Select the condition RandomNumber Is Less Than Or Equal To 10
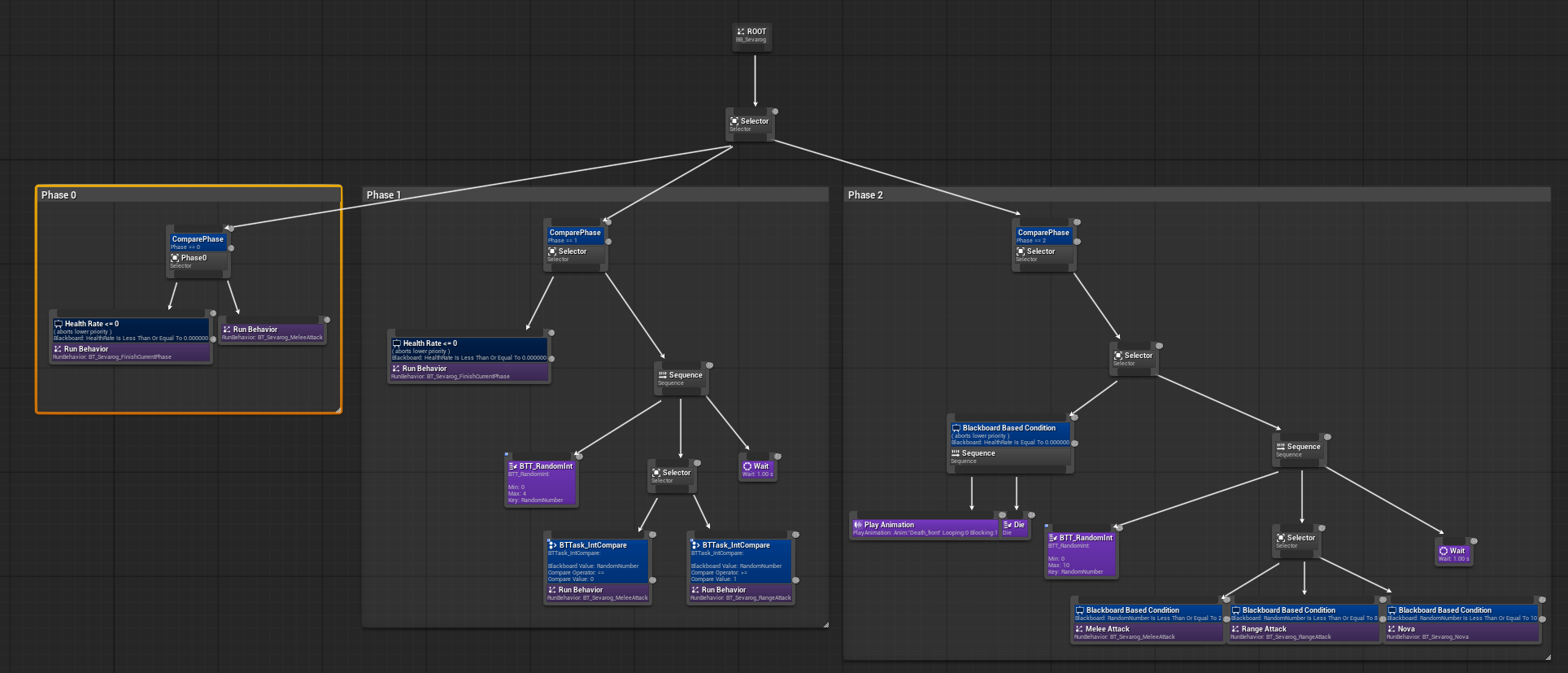 [1461, 614]
